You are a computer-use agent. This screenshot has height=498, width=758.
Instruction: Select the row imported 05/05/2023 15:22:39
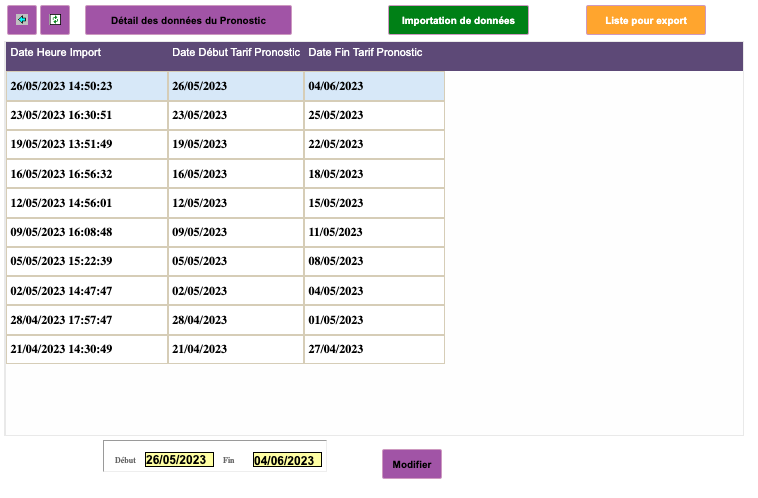tap(225, 261)
